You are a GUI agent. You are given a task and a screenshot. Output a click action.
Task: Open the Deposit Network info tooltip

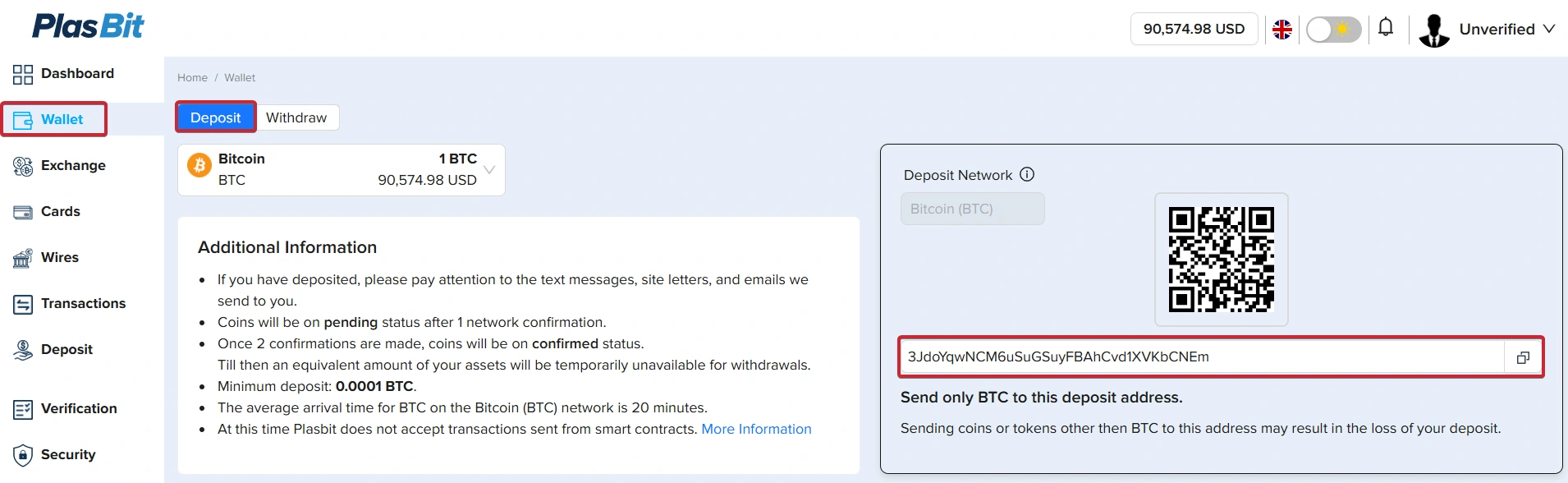(1027, 173)
